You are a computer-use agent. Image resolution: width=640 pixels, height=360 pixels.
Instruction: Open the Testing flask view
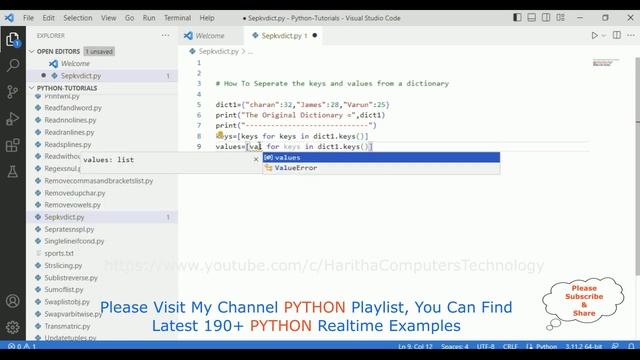(13, 171)
